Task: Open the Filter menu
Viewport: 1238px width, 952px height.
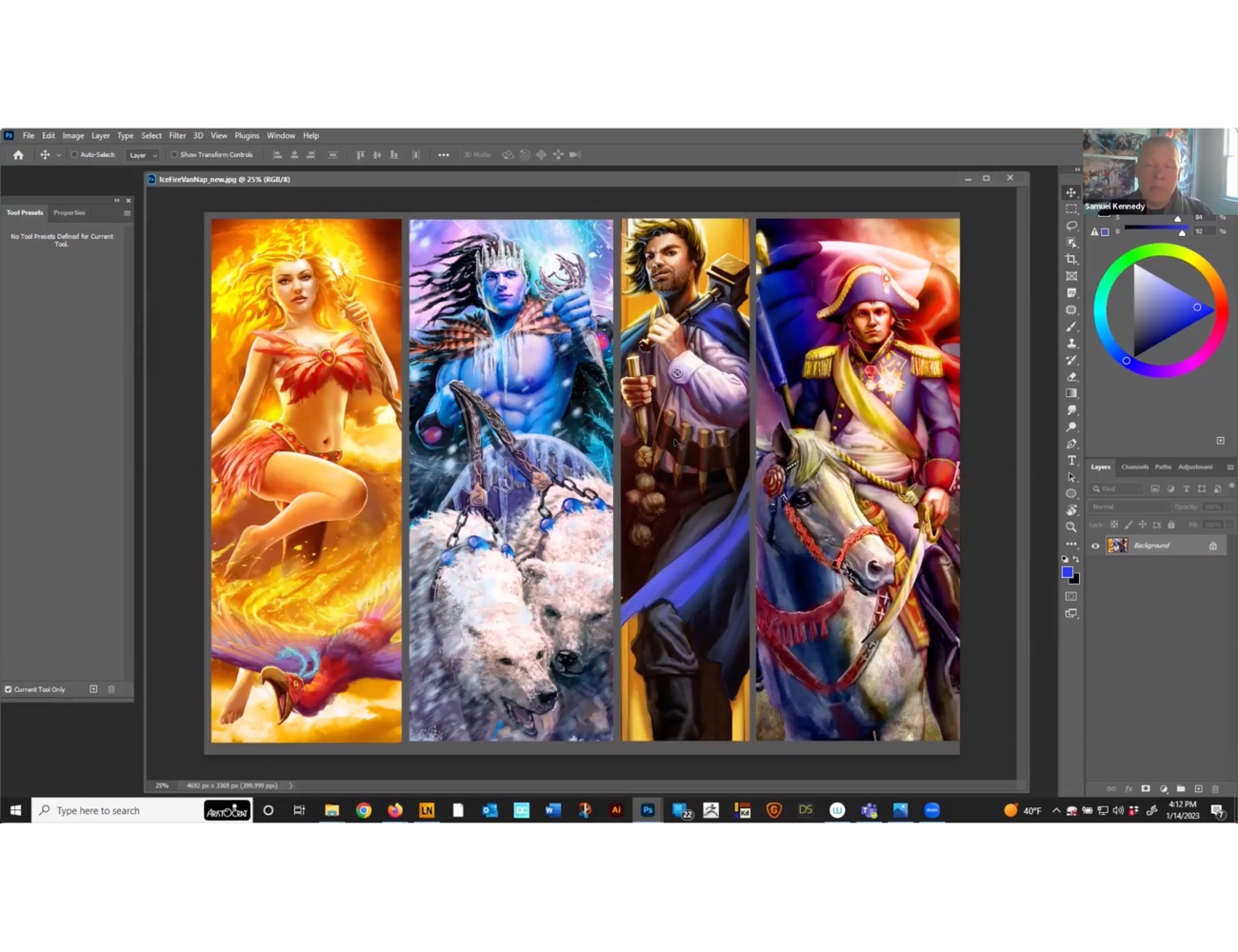Action: (x=177, y=135)
